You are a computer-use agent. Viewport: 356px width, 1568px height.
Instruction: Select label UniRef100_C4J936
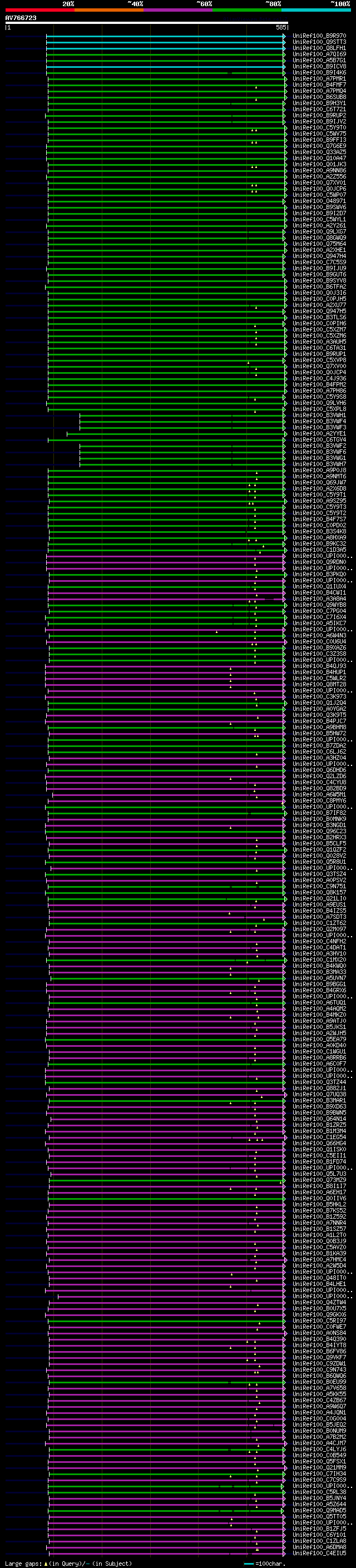(x=319, y=379)
